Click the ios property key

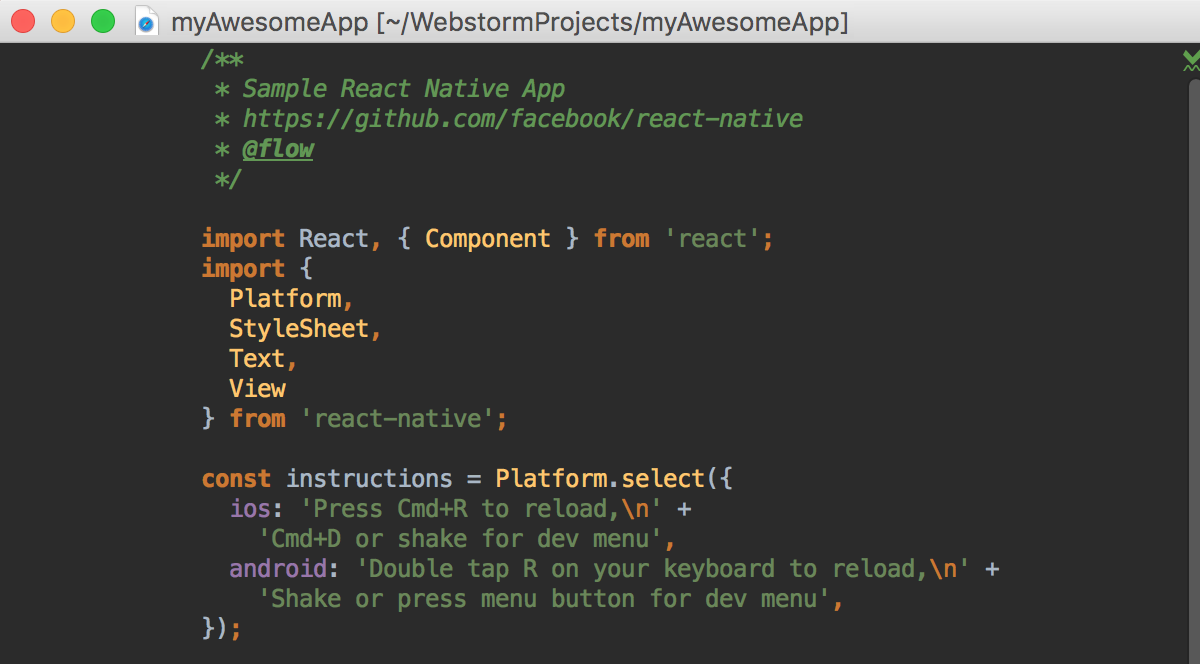[251, 509]
